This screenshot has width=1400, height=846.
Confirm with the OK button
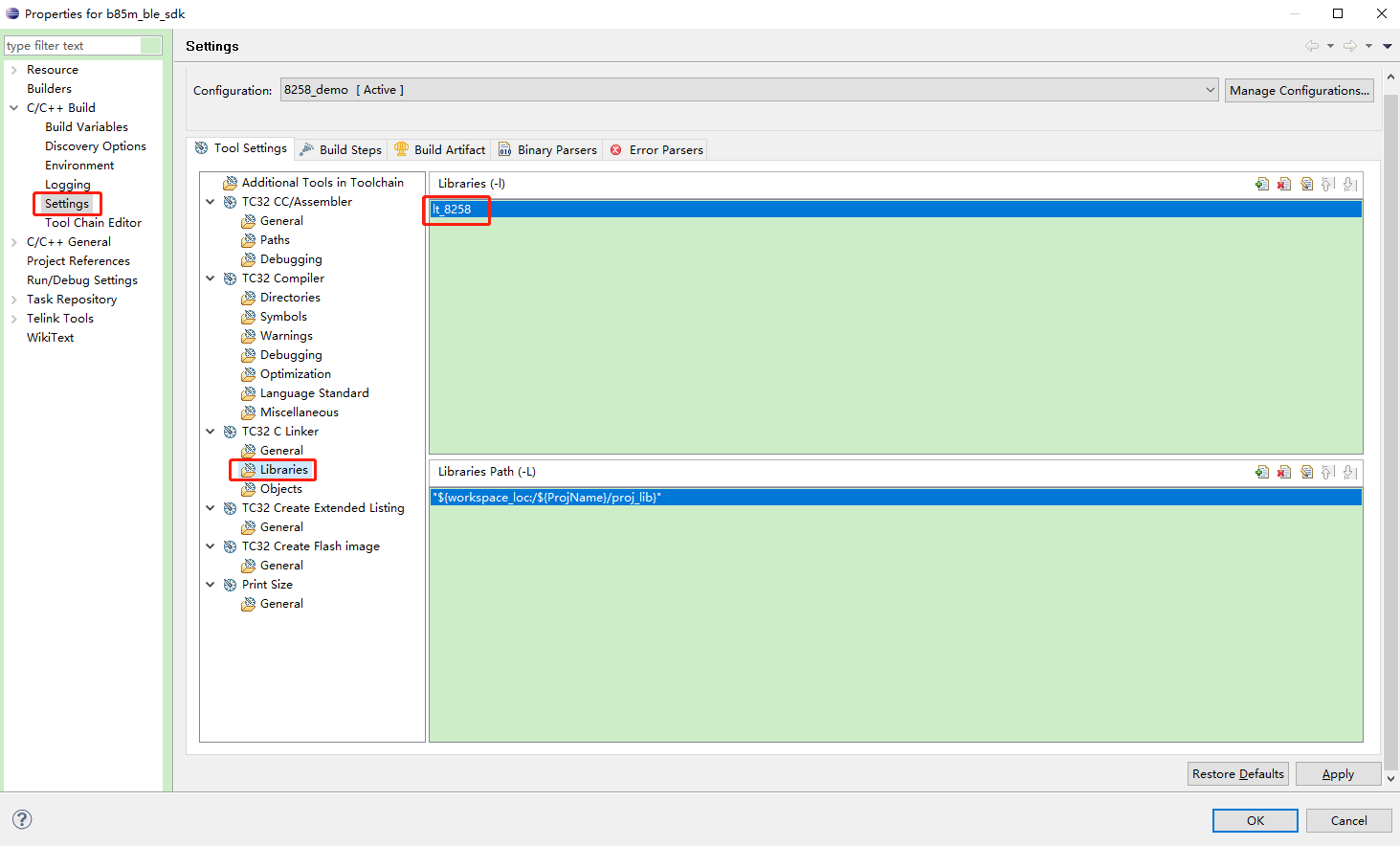(x=1256, y=820)
